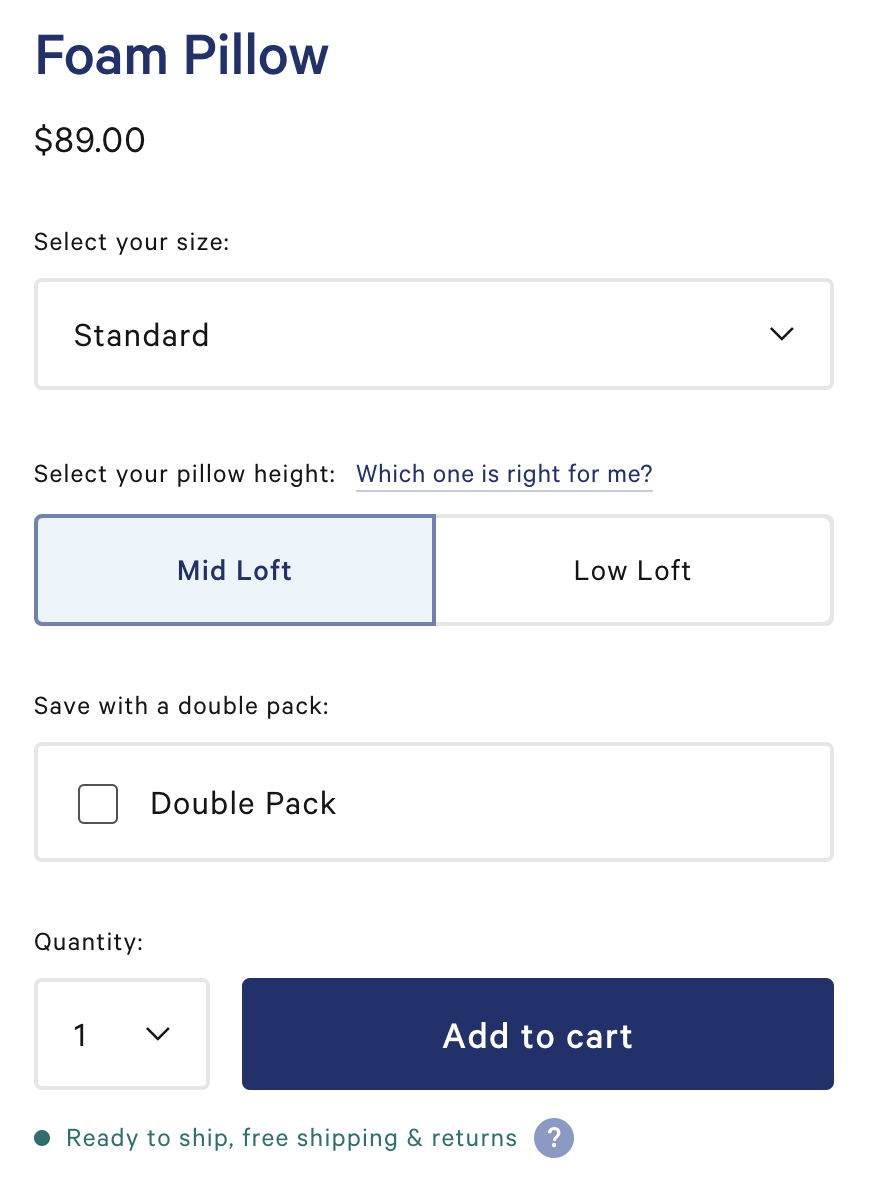Click the Foam Pillow product title

[181, 56]
